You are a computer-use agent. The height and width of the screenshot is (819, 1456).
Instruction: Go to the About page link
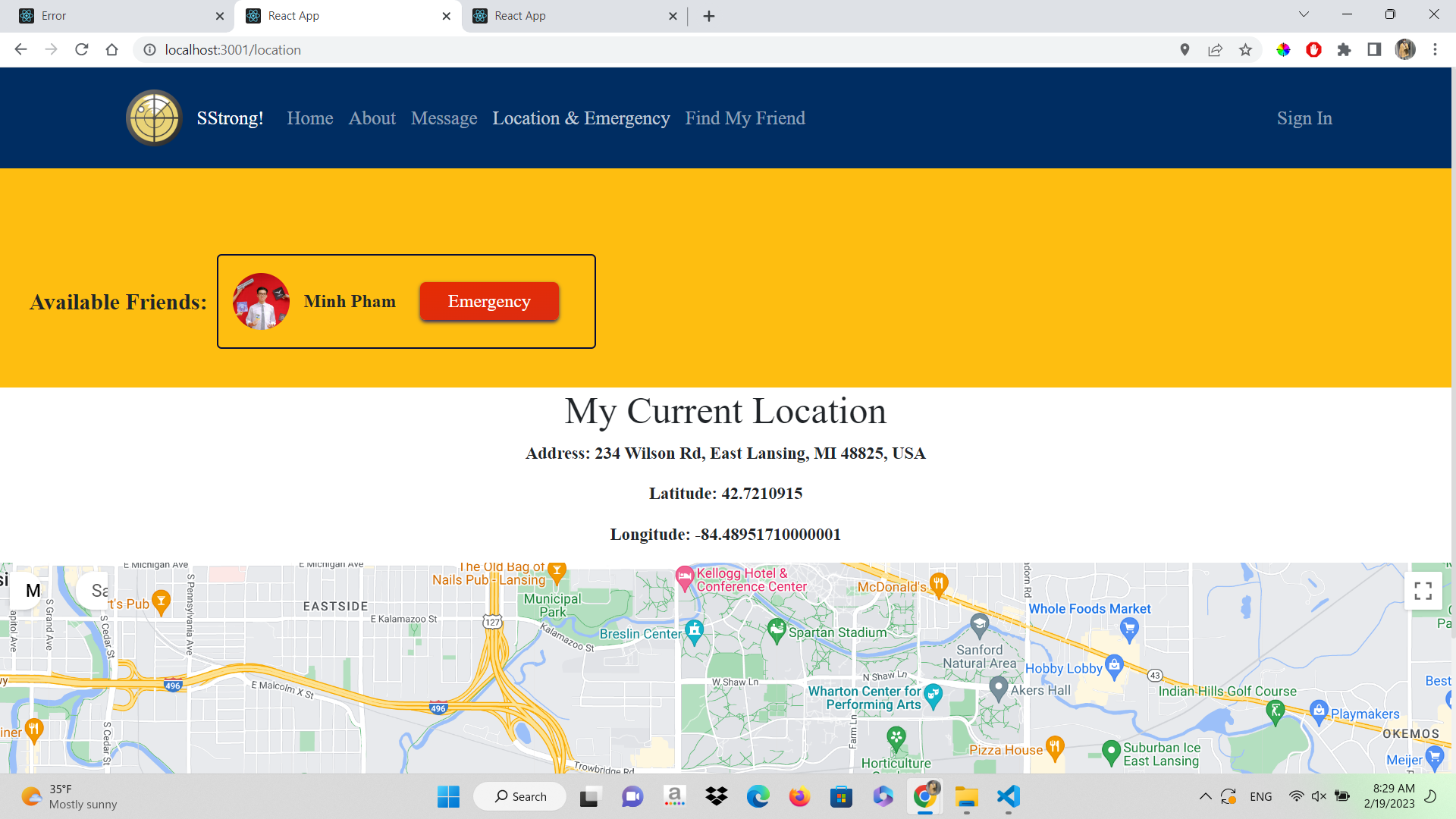tap(372, 118)
